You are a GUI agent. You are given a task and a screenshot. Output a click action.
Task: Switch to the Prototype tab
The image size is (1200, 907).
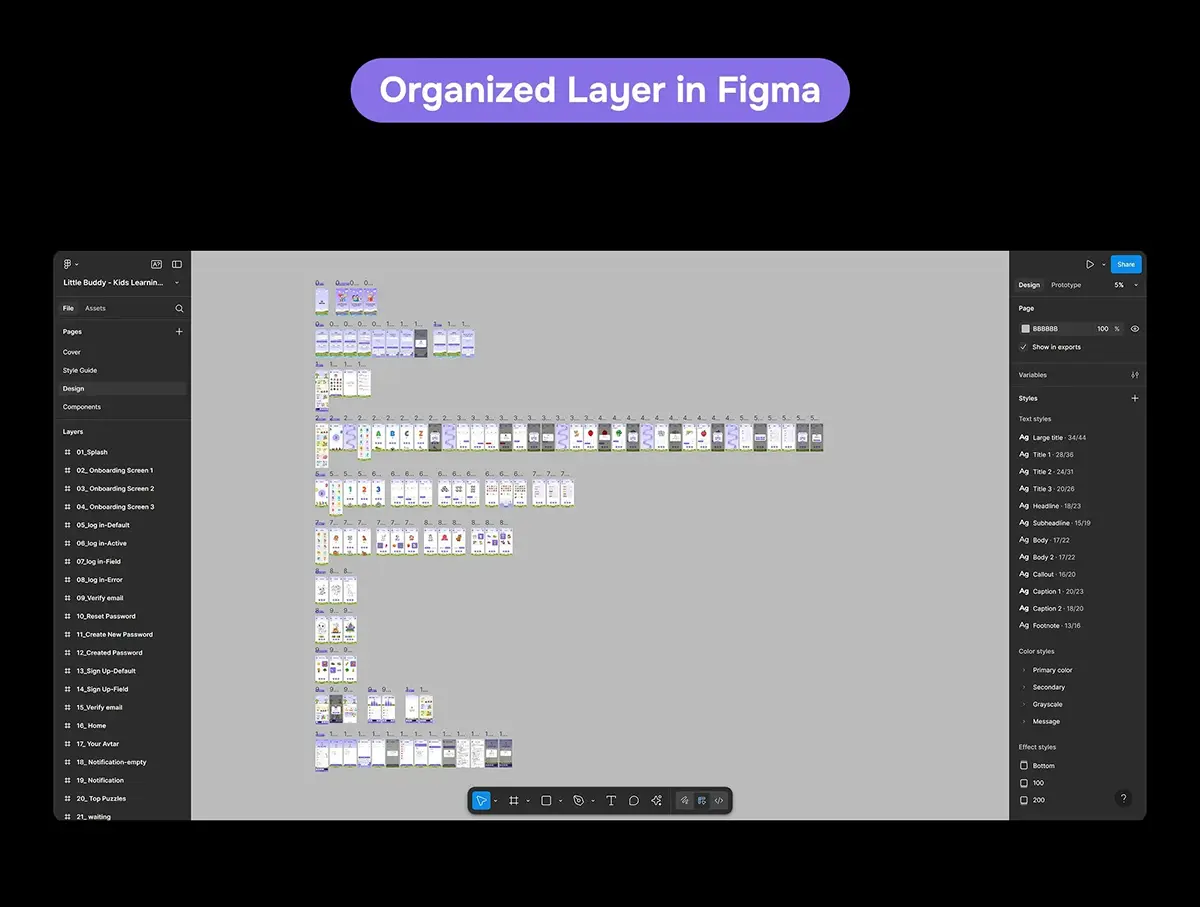pos(1066,285)
